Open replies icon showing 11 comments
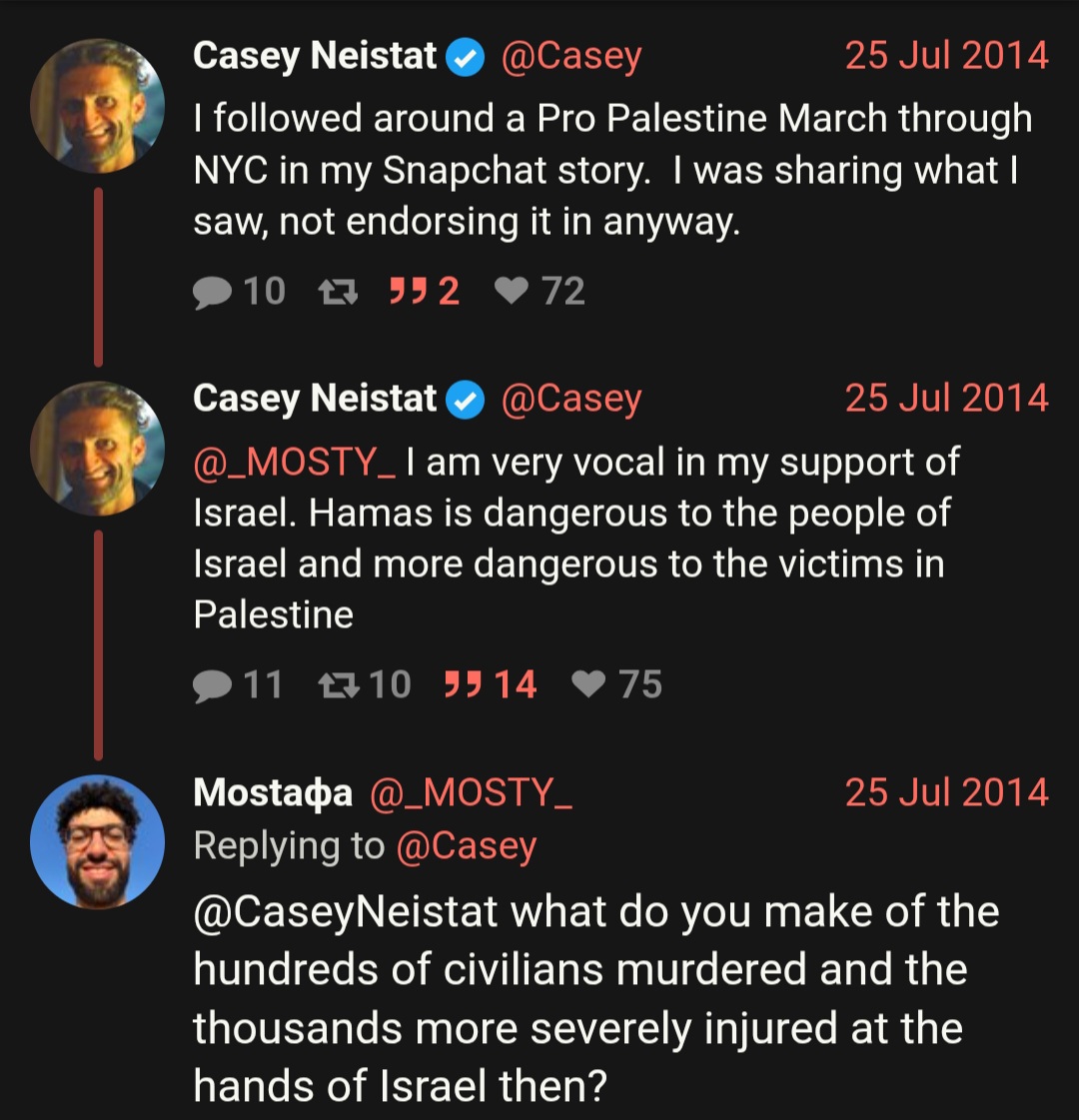 [212, 685]
